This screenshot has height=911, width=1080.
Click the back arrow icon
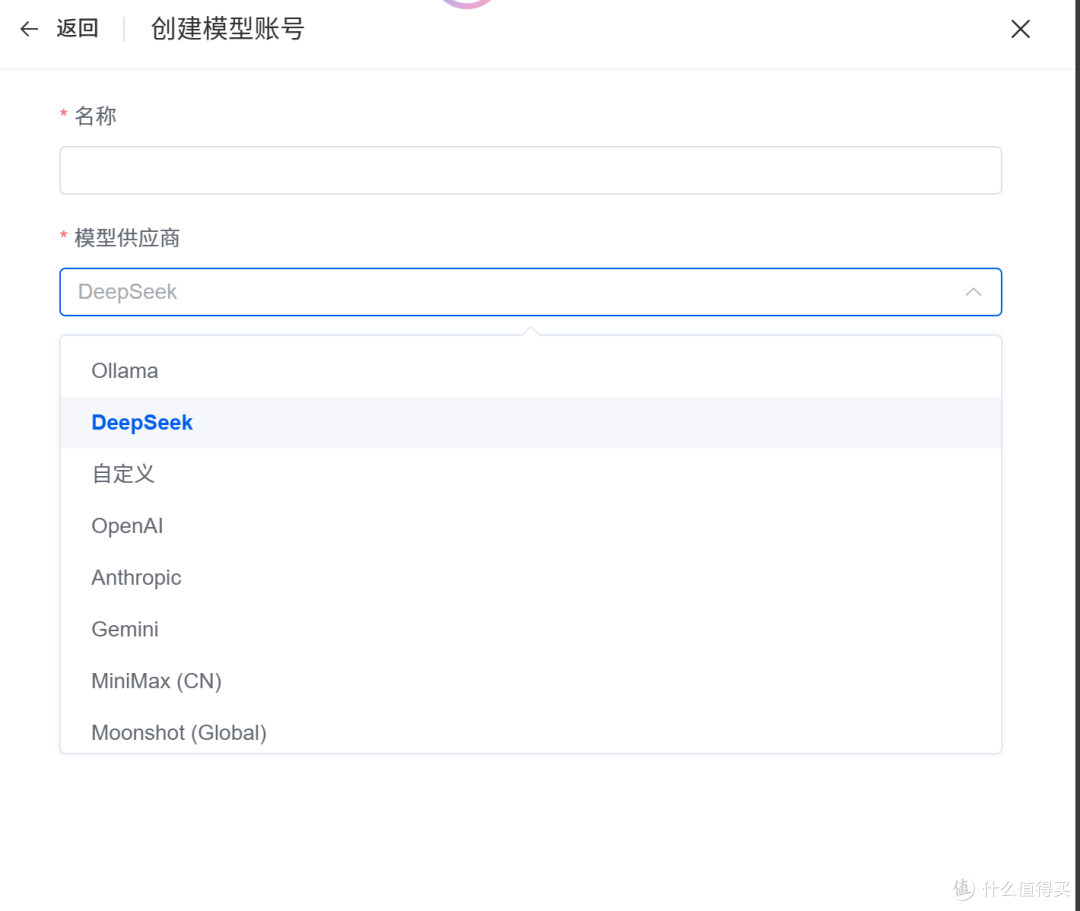(29, 29)
